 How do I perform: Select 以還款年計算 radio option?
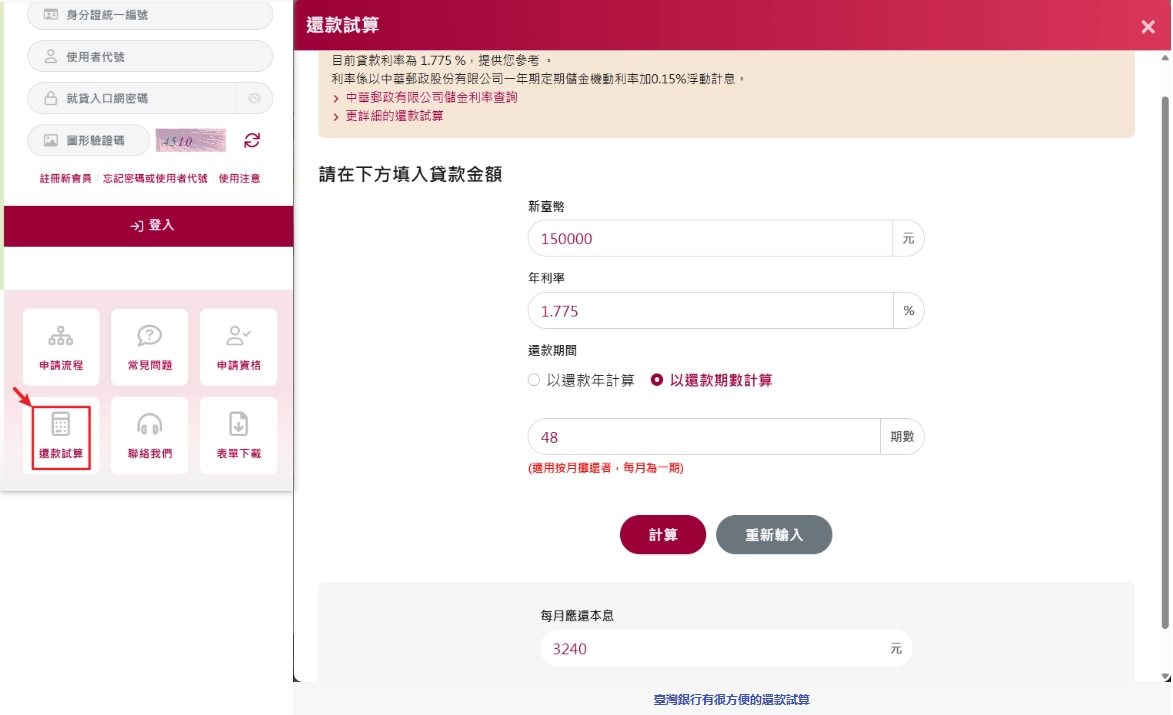click(581, 380)
